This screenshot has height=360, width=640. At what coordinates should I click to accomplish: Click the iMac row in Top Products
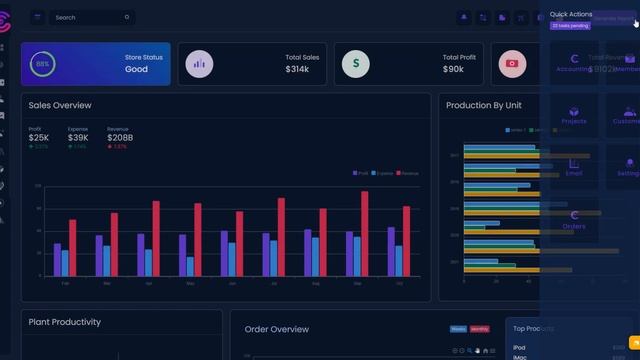pyautogui.click(x=569, y=357)
